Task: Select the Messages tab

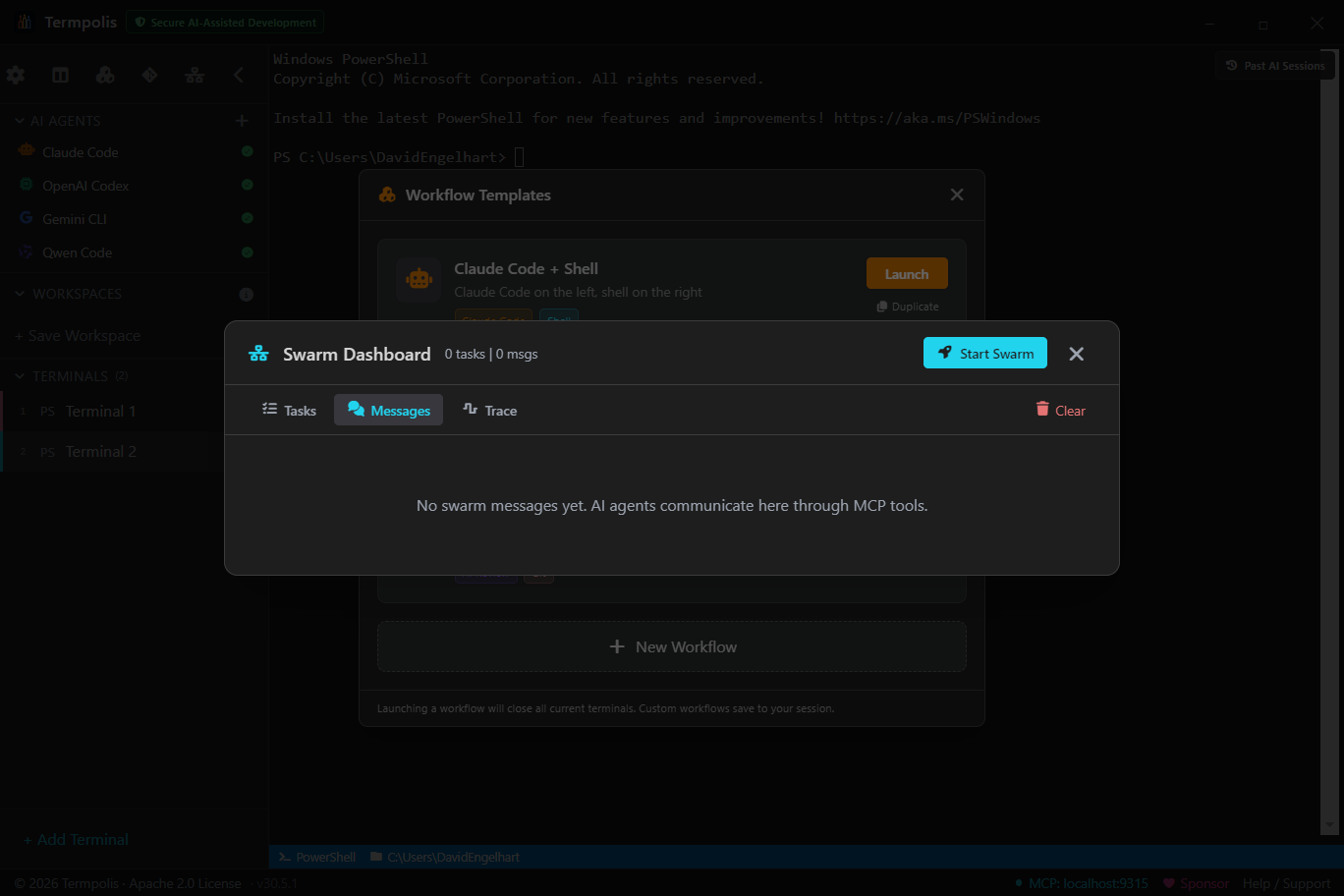Action: [388, 411]
